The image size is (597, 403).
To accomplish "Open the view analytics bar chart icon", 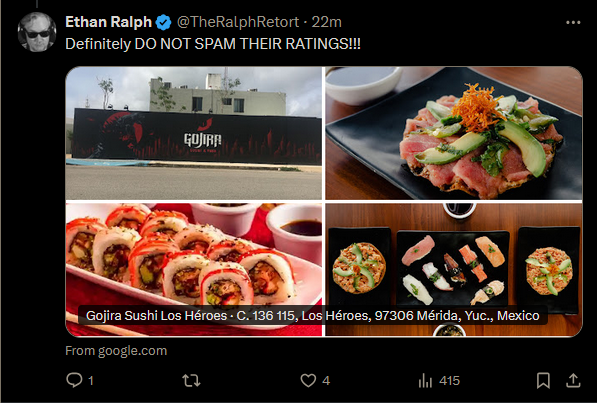I will [425, 380].
